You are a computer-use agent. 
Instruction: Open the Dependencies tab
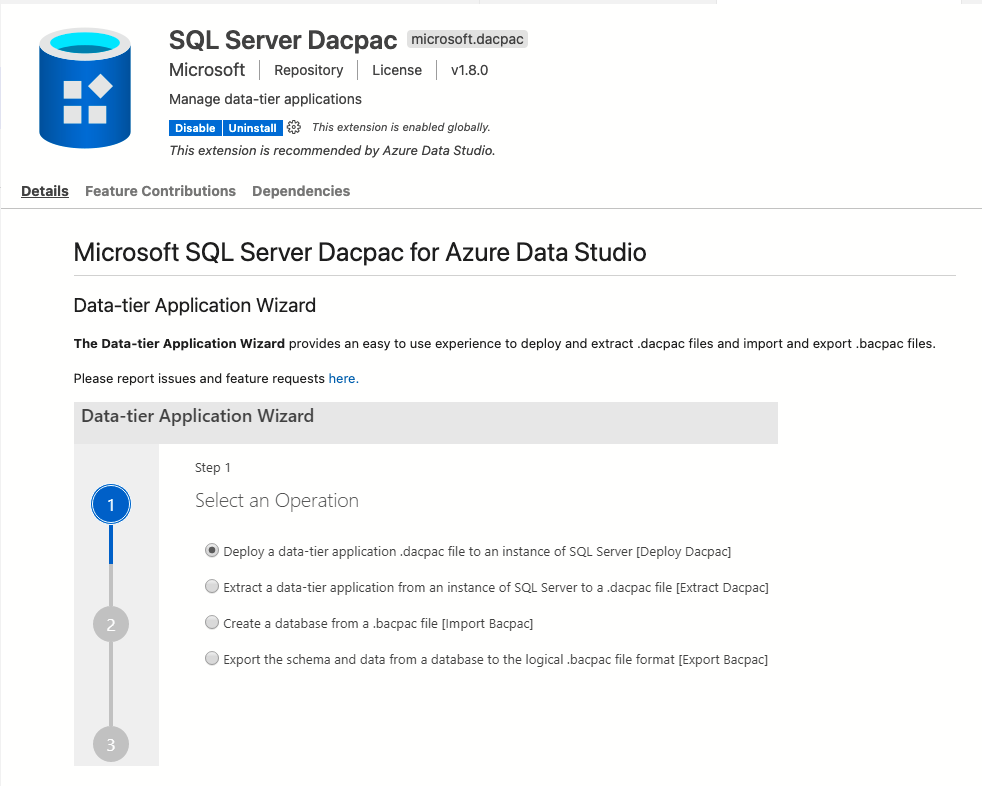pyautogui.click(x=301, y=191)
